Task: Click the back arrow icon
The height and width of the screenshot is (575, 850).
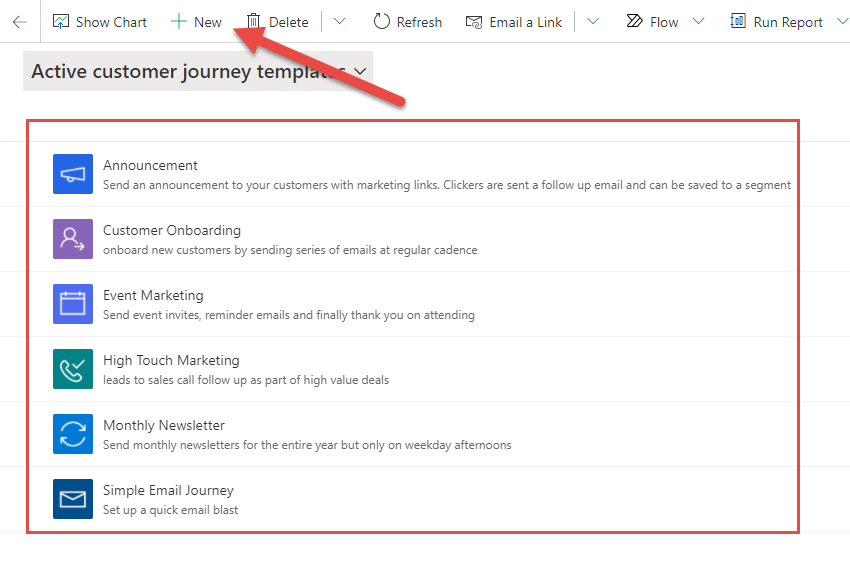Action: click(19, 21)
